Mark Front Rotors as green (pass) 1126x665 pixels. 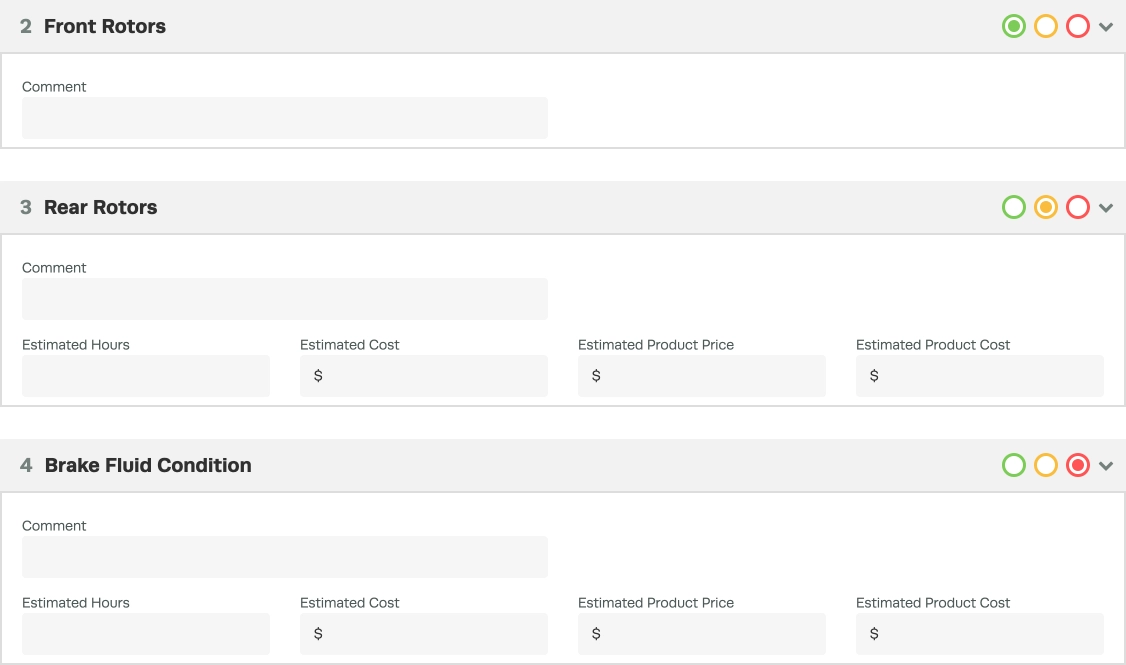[x=1013, y=27]
